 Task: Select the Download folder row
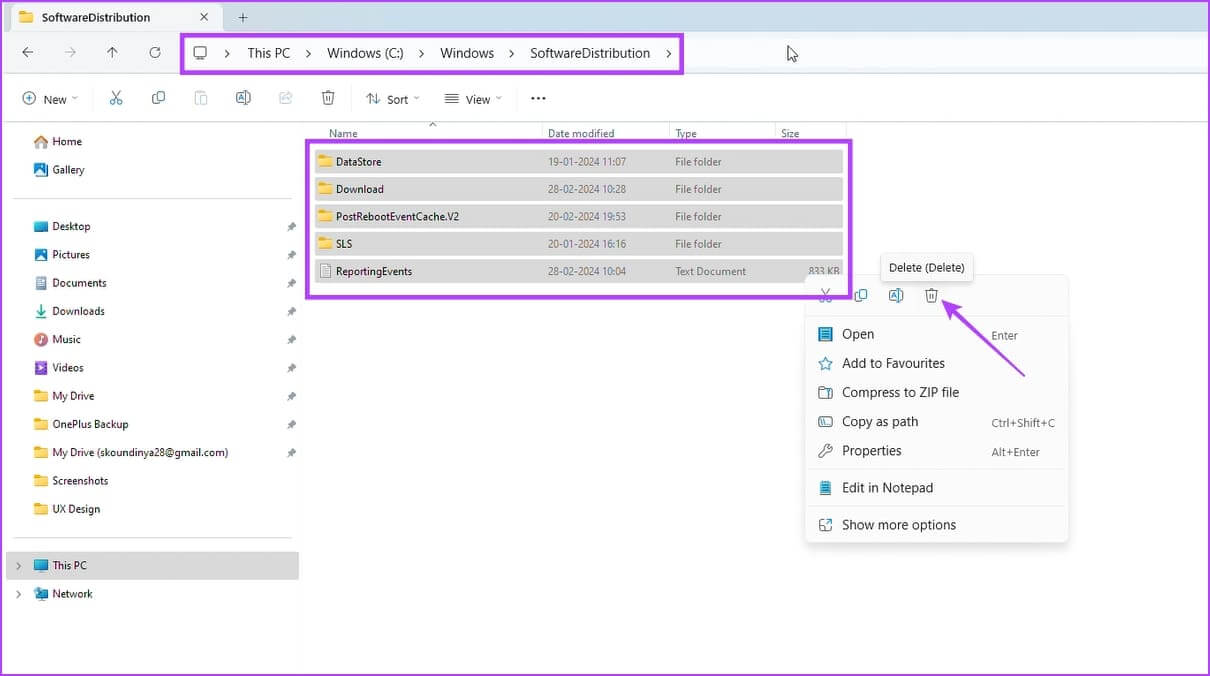click(x=360, y=189)
